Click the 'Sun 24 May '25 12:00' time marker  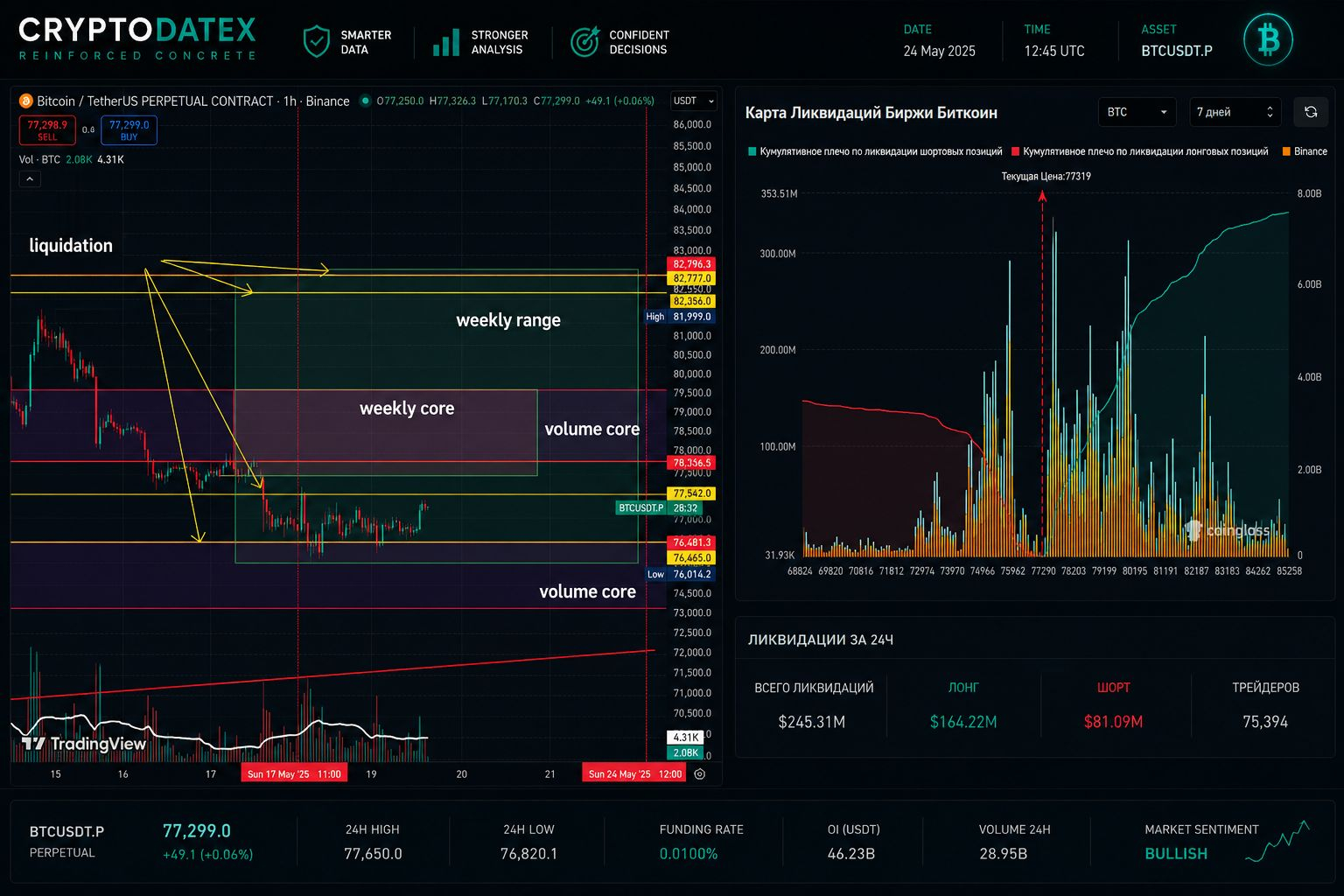(634, 773)
